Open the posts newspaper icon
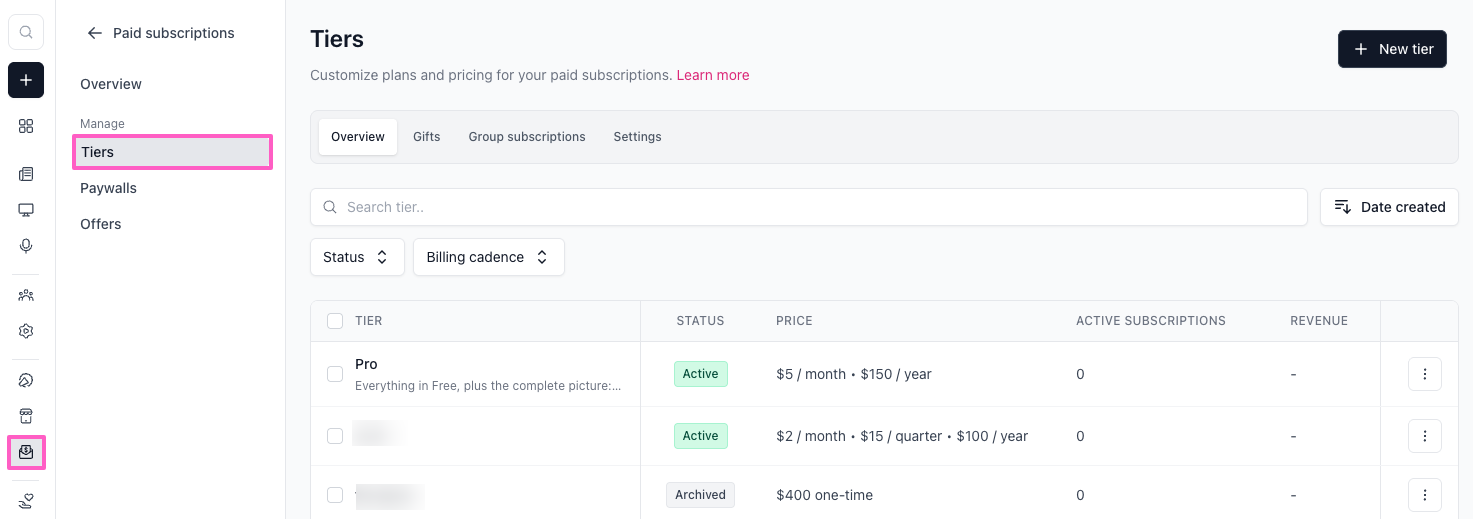This screenshot has height=519, width=1473. click(26, 174)
